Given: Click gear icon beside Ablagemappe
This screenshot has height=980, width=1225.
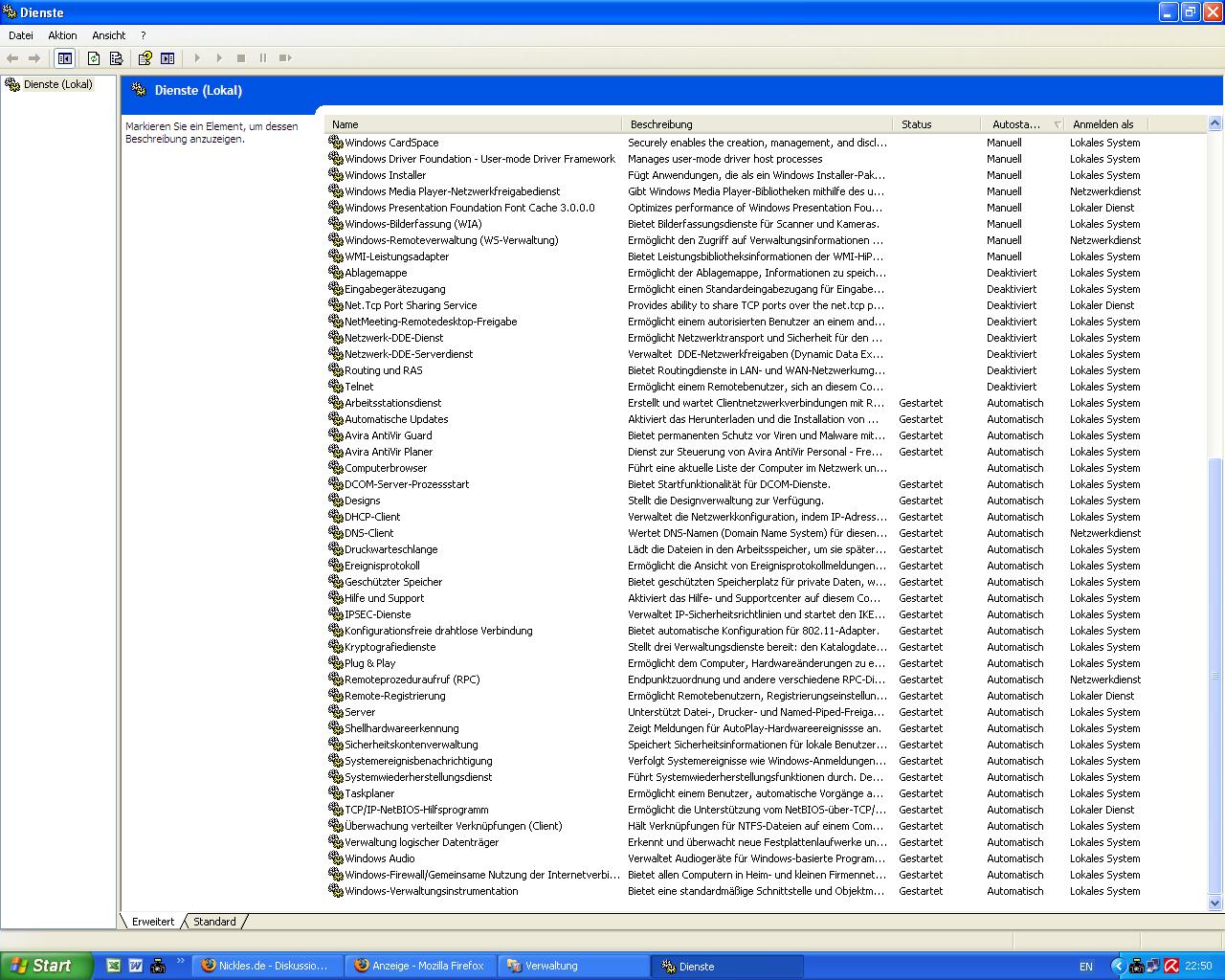Looking at the screenshot, I should [336, 272].
